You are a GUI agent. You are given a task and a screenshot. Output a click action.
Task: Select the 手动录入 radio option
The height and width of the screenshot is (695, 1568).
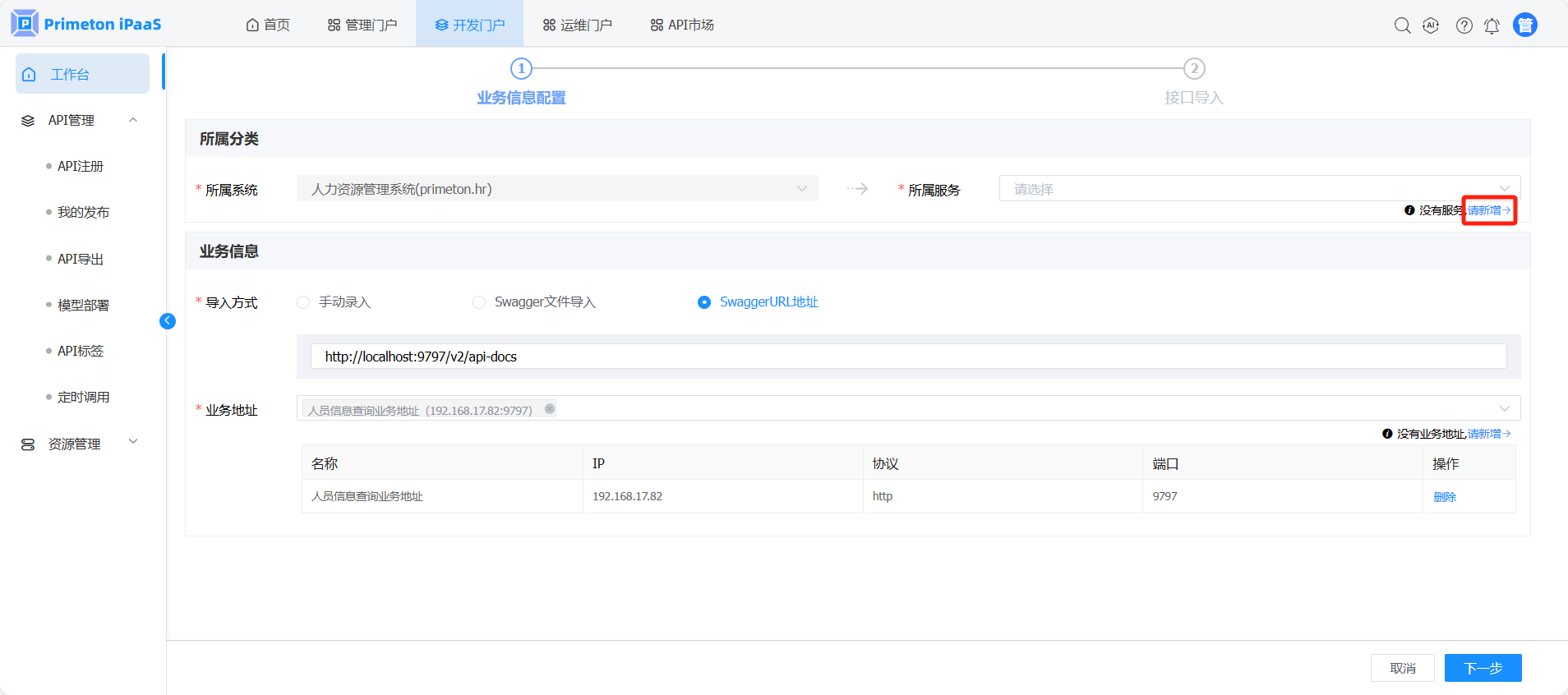coord(303,302)
